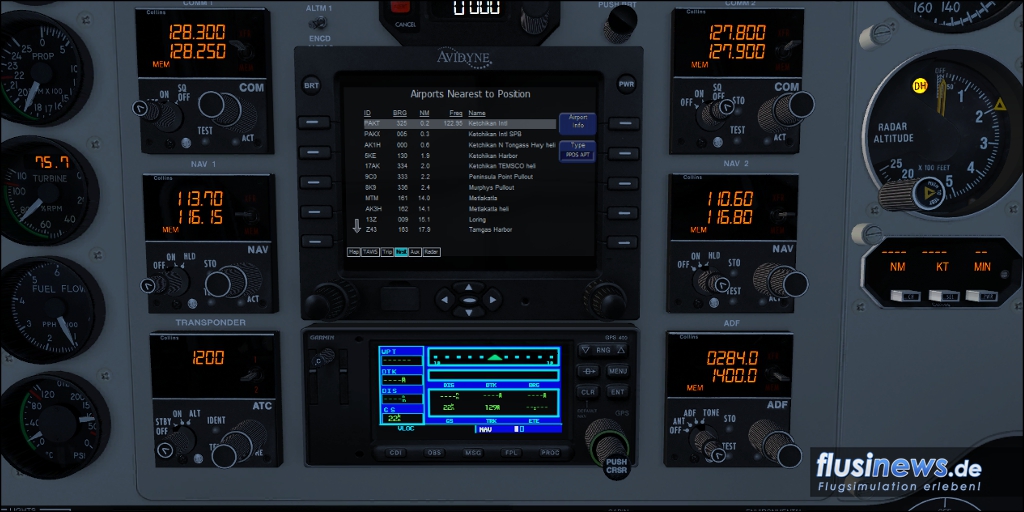
Task: Click the Avidyne cursor pad left arrow
Action: coord(445,300)
